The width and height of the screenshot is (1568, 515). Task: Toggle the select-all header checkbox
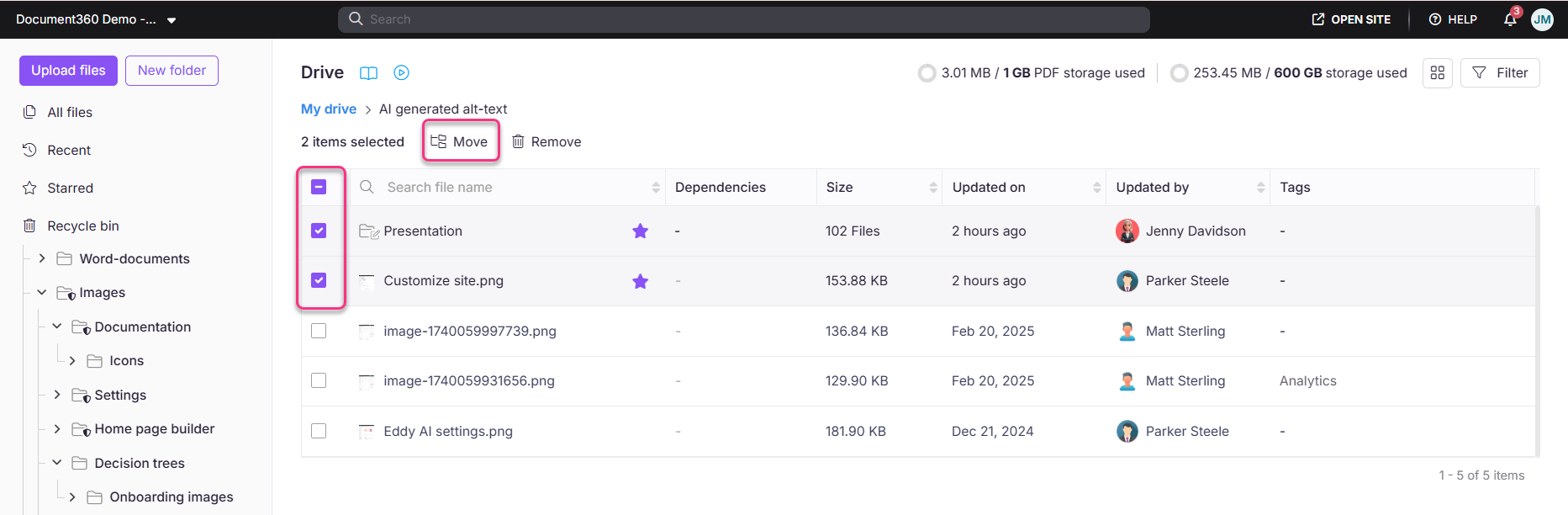pos(319,187)
